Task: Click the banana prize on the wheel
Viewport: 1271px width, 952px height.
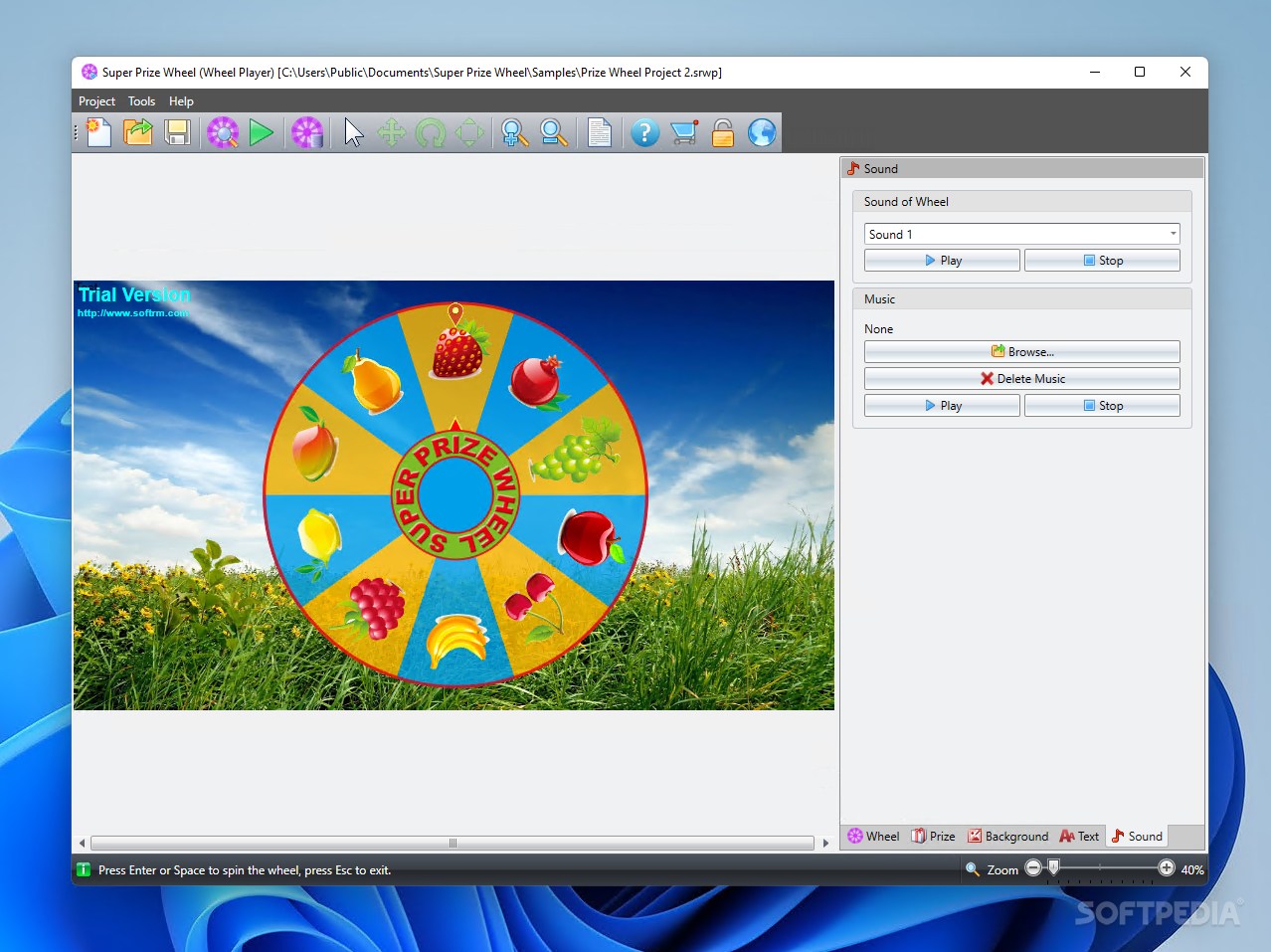Action: 456,641
